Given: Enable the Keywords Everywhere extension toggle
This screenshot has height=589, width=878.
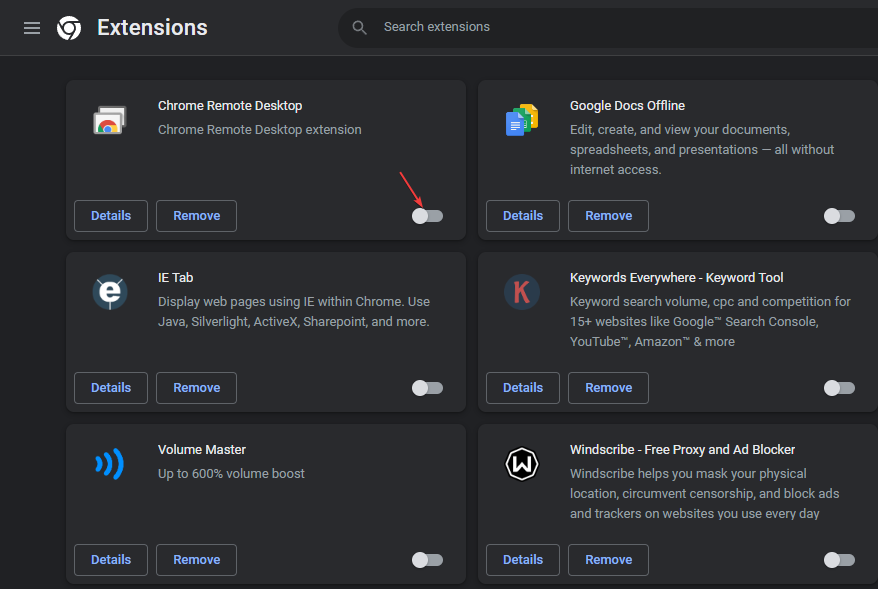Looking at the screenshot, I should click(839, 388).
